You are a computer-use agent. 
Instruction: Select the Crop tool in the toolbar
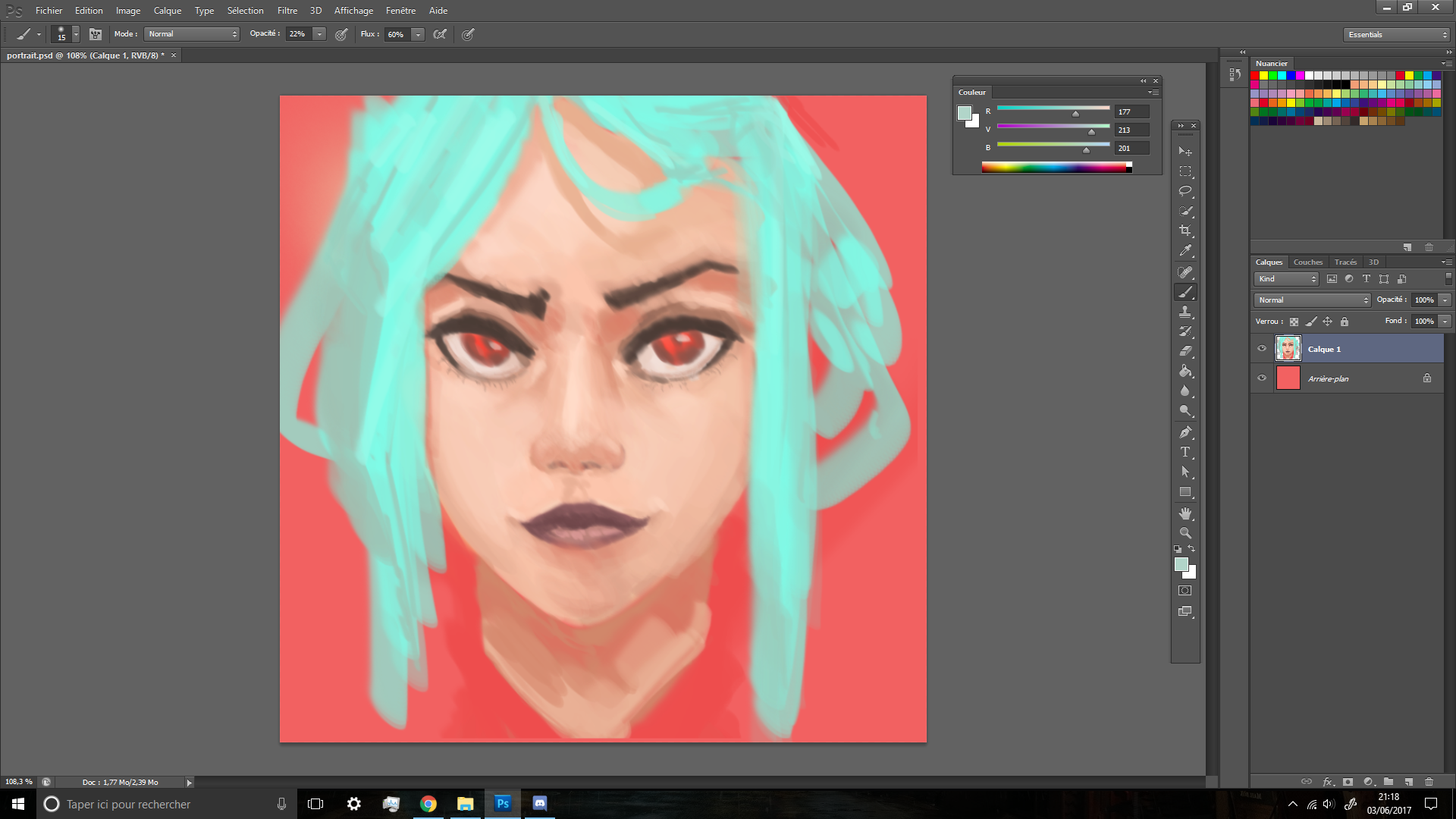1185,231
